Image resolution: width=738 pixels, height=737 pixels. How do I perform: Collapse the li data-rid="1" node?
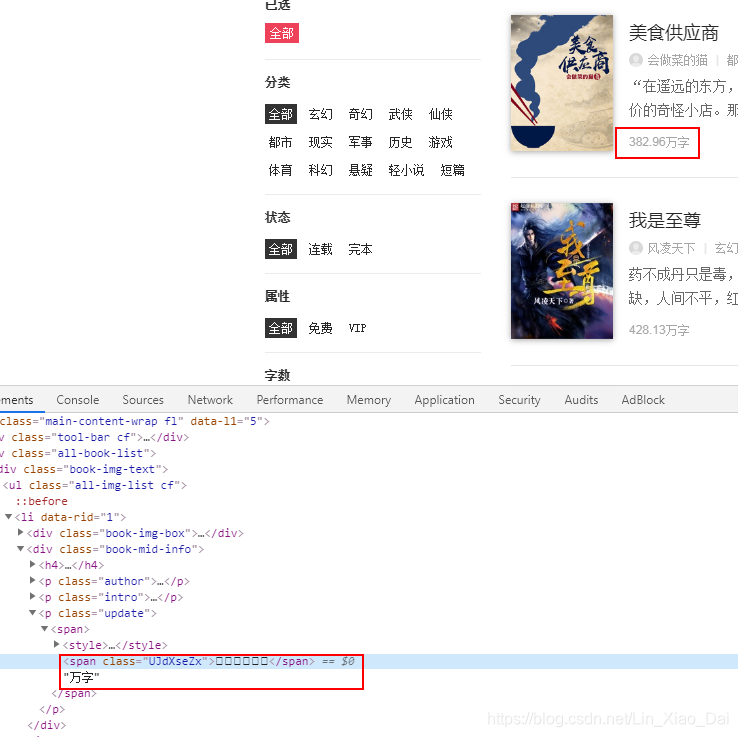click(8, 517)
